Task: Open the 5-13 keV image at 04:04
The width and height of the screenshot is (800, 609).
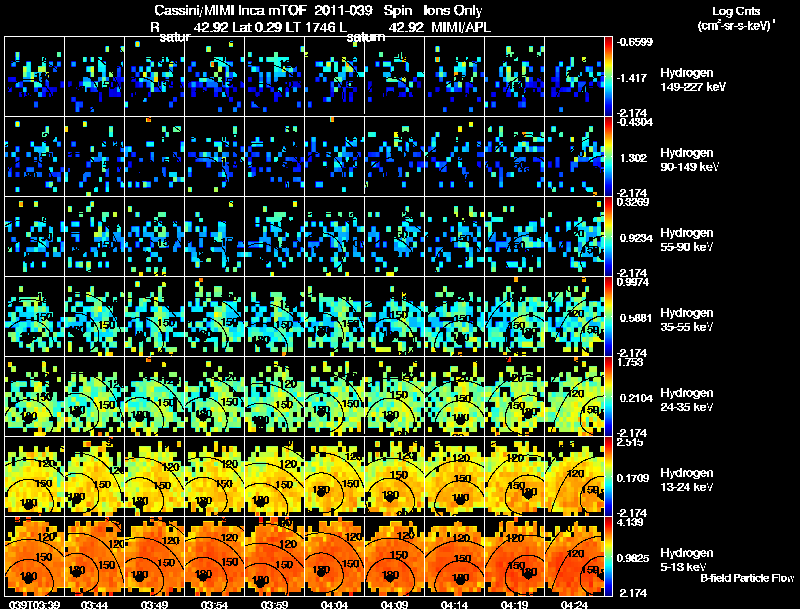Action: [x=335, y=556]
